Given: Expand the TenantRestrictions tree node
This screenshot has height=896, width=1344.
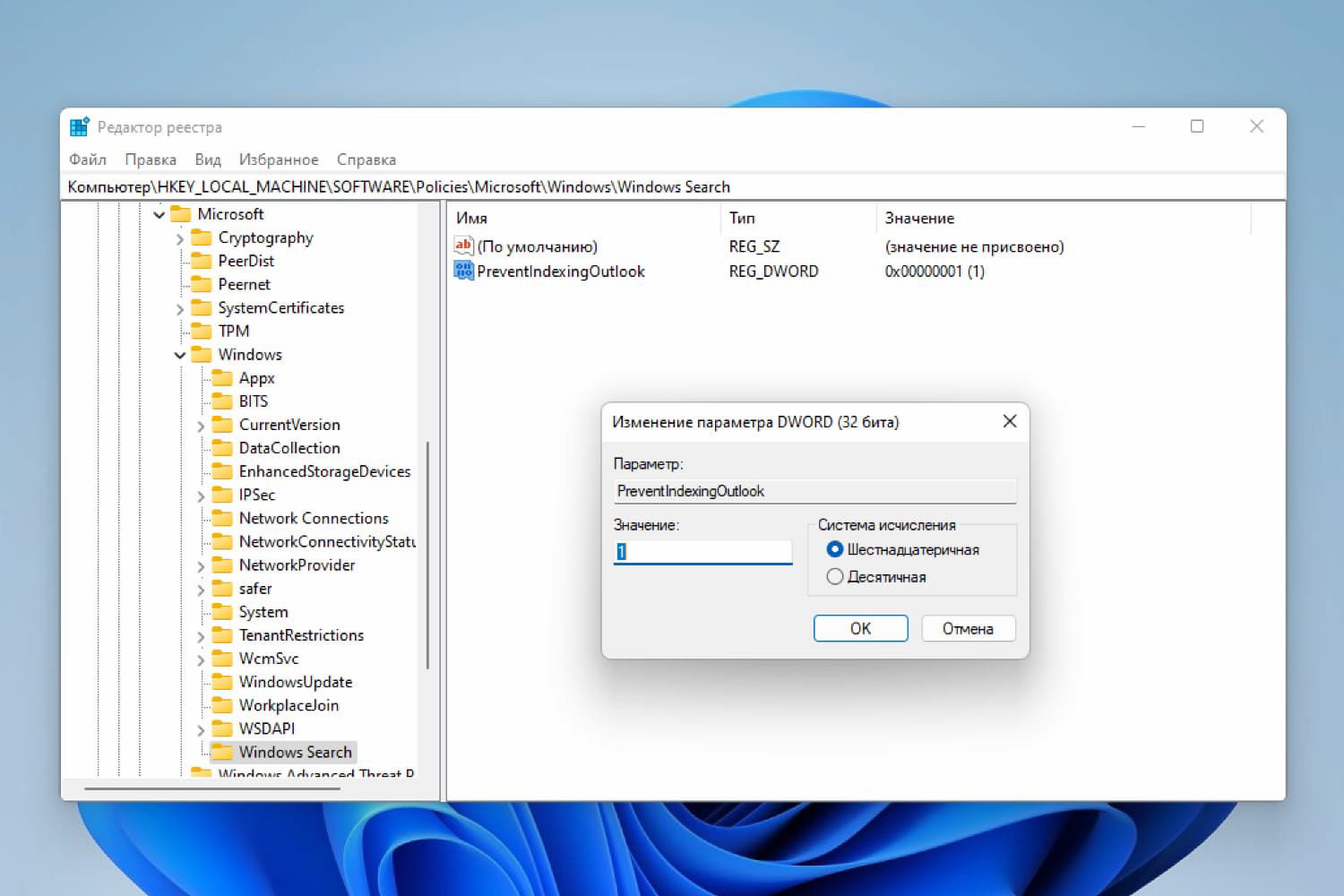Looking at the screenshot, I should point(201,636).
